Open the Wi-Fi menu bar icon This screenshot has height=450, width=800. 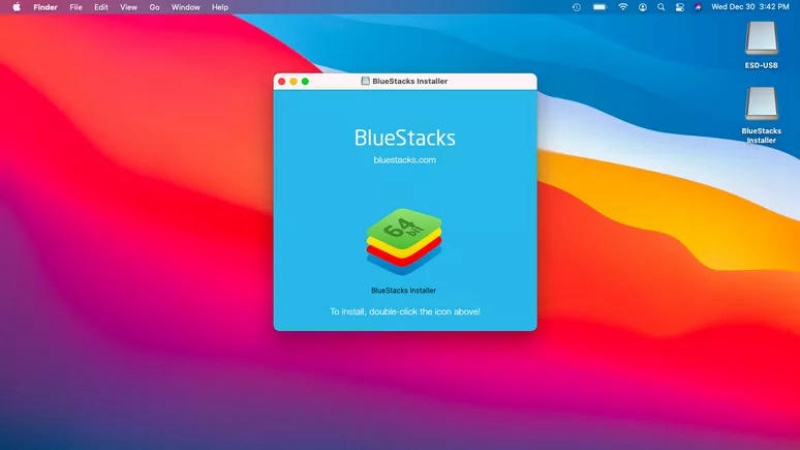pyautogui.click(x=623, y=7)
